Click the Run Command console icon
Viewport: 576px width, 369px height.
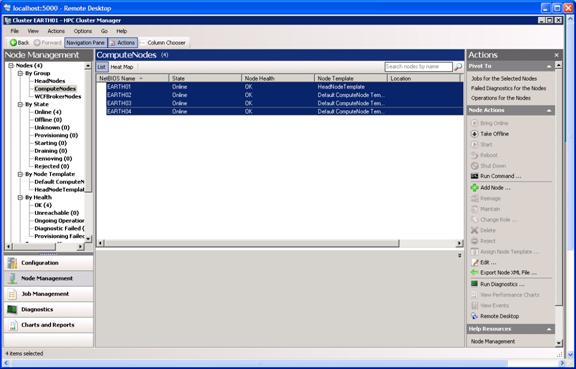click(474, 176)
